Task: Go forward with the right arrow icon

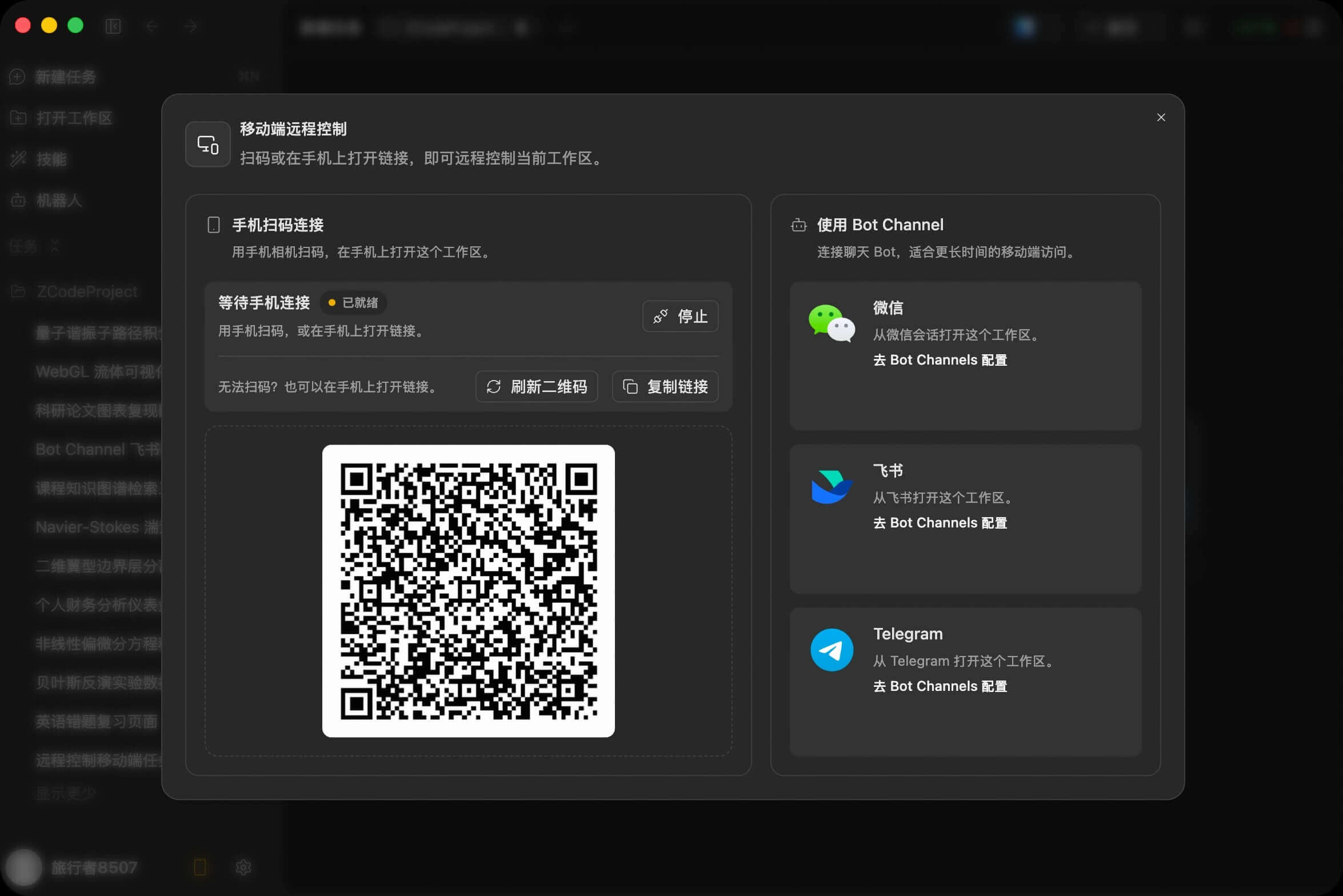Action: [x=191, y=26]
